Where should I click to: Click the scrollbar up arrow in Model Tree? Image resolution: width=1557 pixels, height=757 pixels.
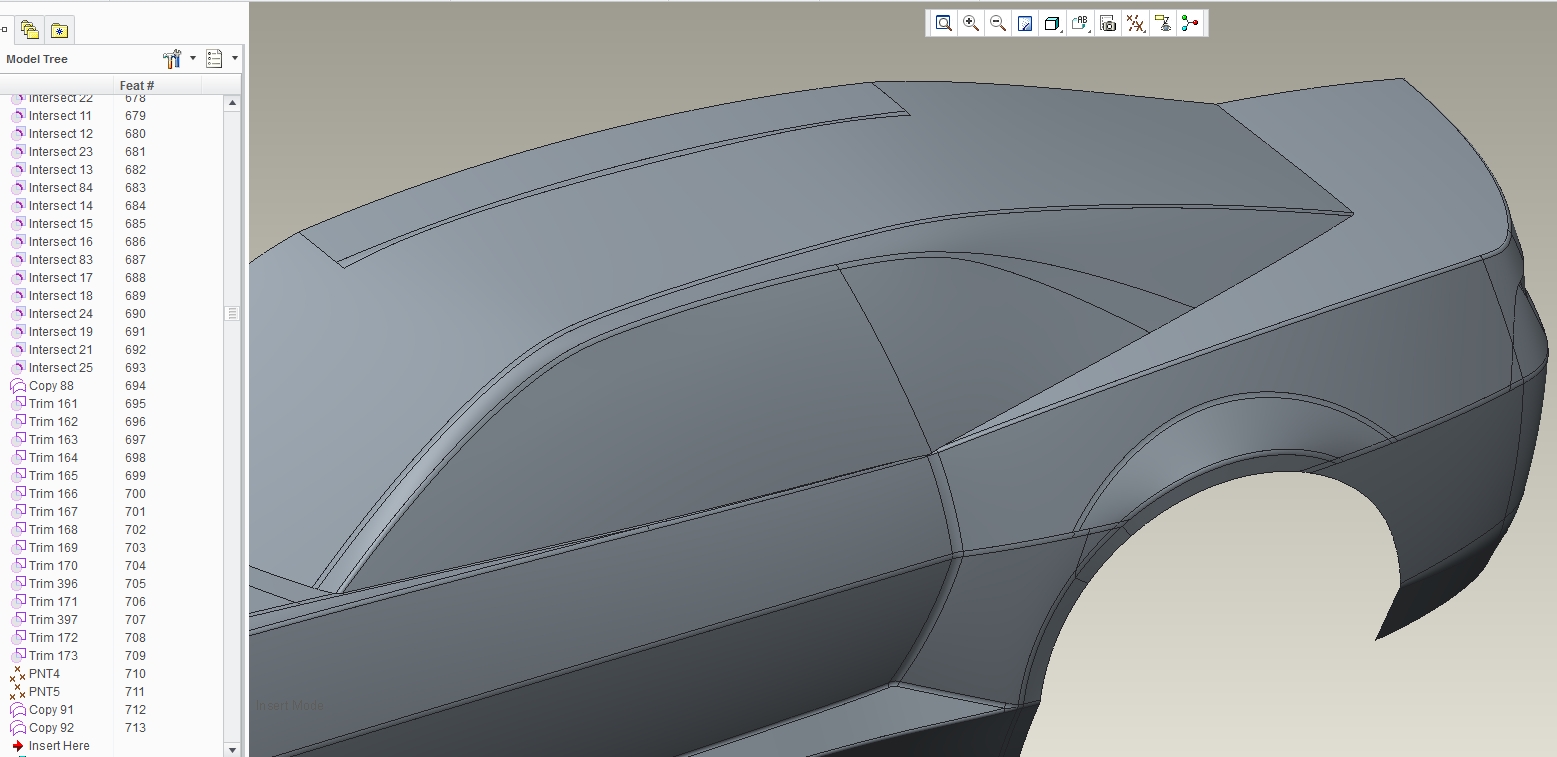[232, 103]
